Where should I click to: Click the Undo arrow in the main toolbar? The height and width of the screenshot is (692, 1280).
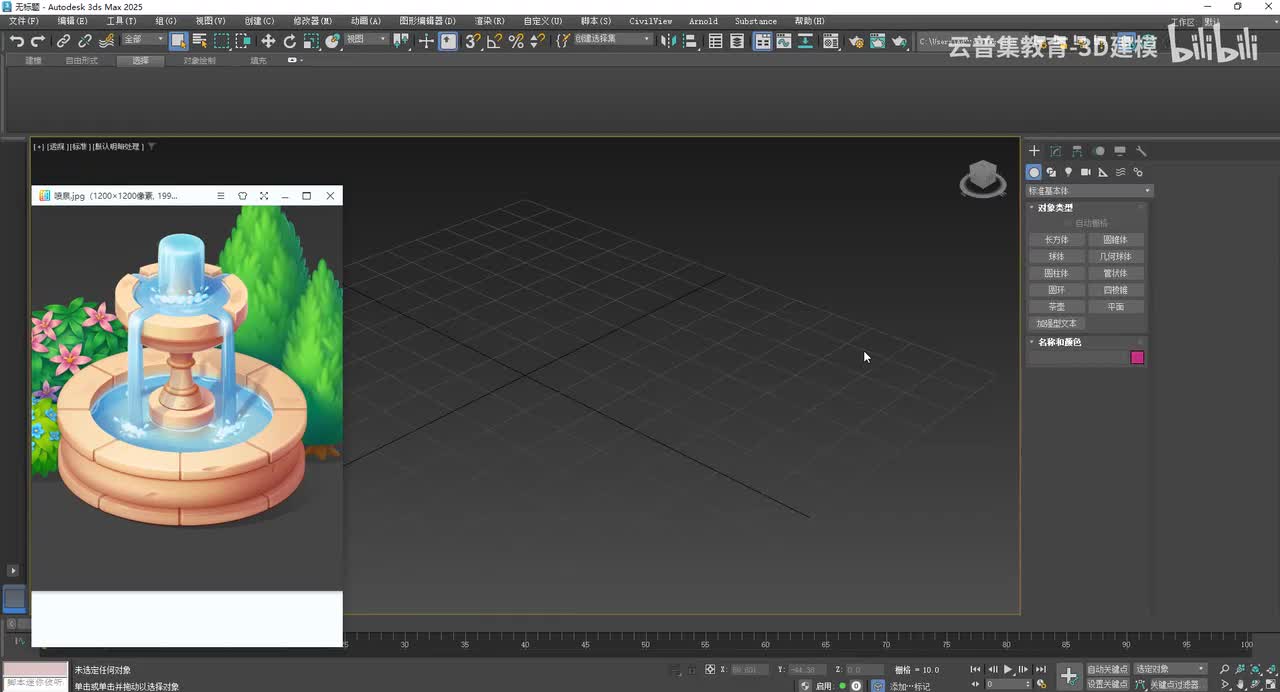pos(17,41)
